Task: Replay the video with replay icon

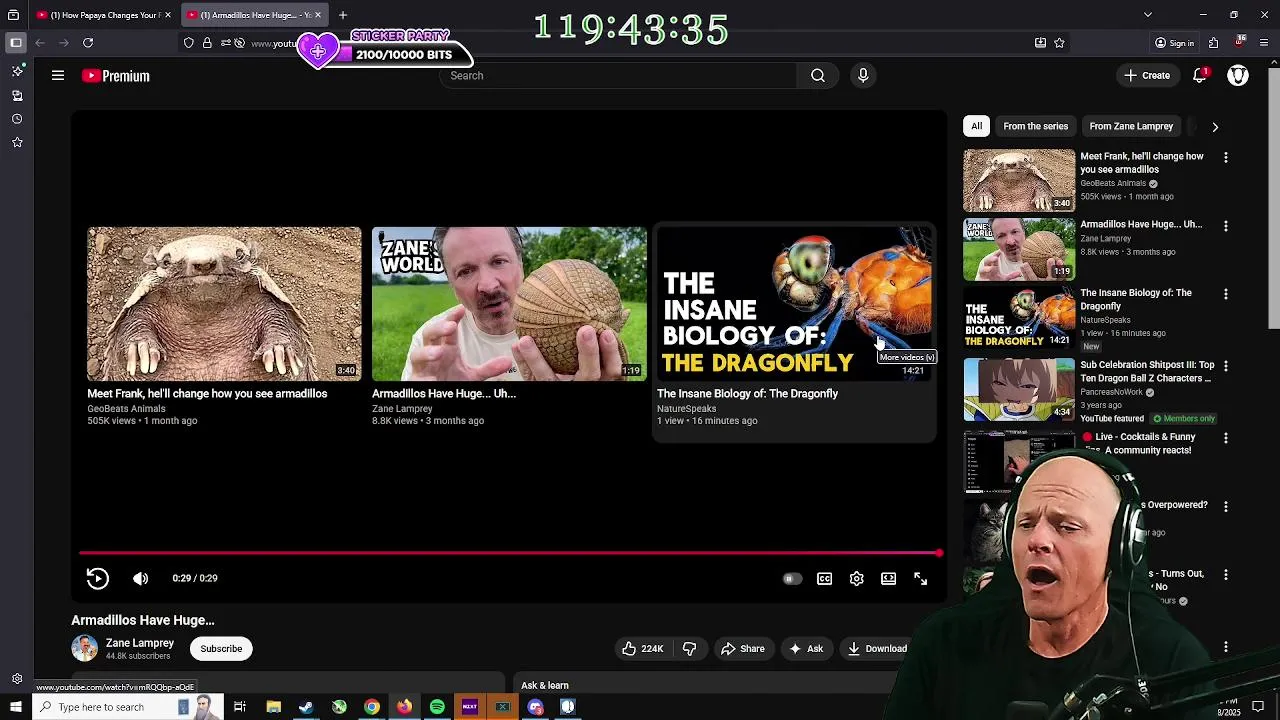Action: (x=97, y=578)
